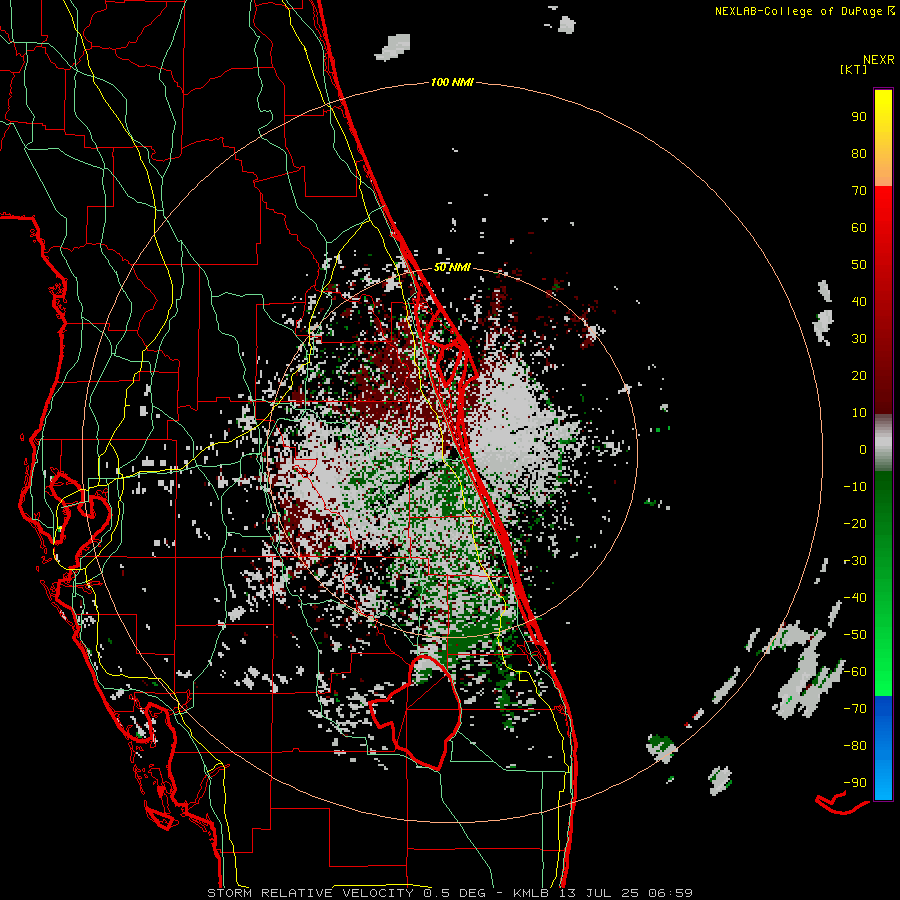Click the 10 value on the velocity scale

(x=859, y=413)
